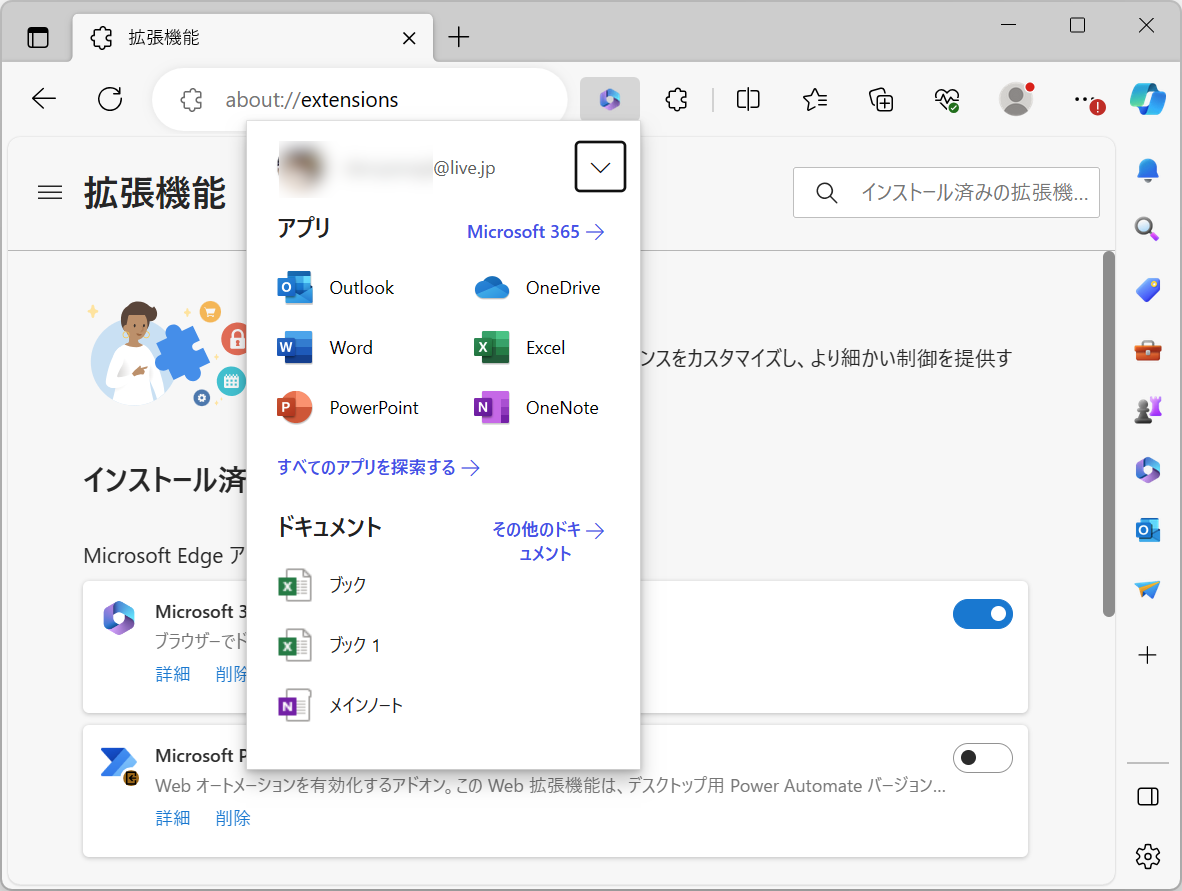Open the extensions page hamburger menu
Viewport: 1182px width, 891px height.
point(49,192)
